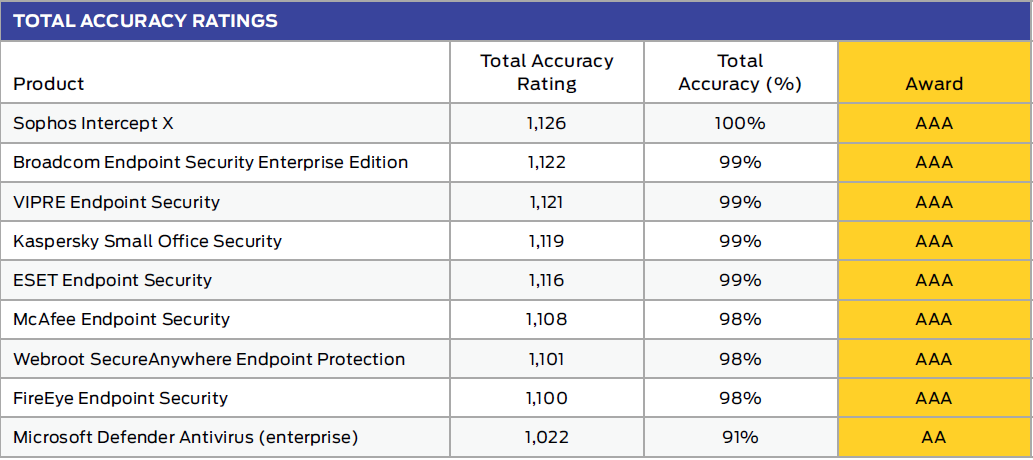Click Webroot SecureAnywhere Endpoint Protection name

tap(209, 359)
